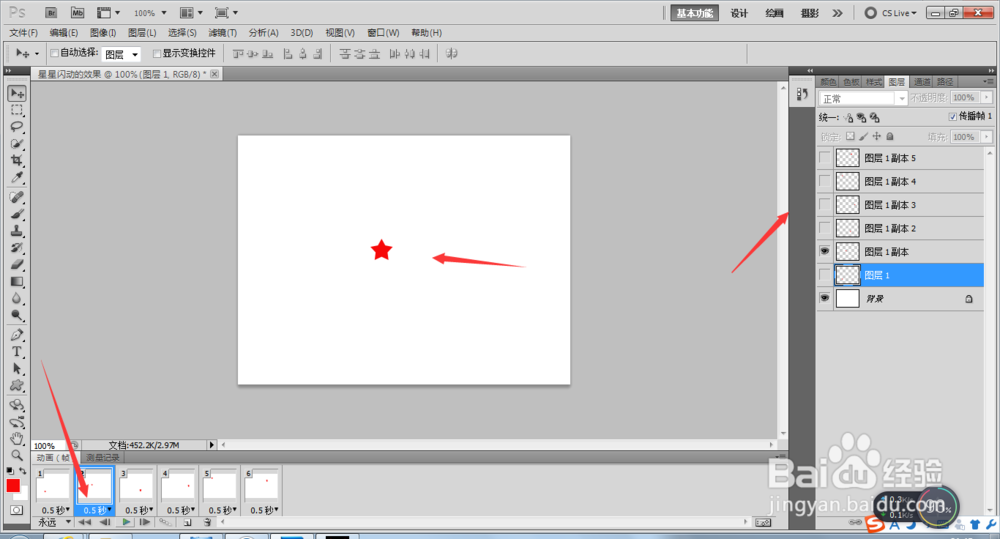
Task: Duplicate the selected animation frame
Action: pyautogui.click(x=188, y=522)
